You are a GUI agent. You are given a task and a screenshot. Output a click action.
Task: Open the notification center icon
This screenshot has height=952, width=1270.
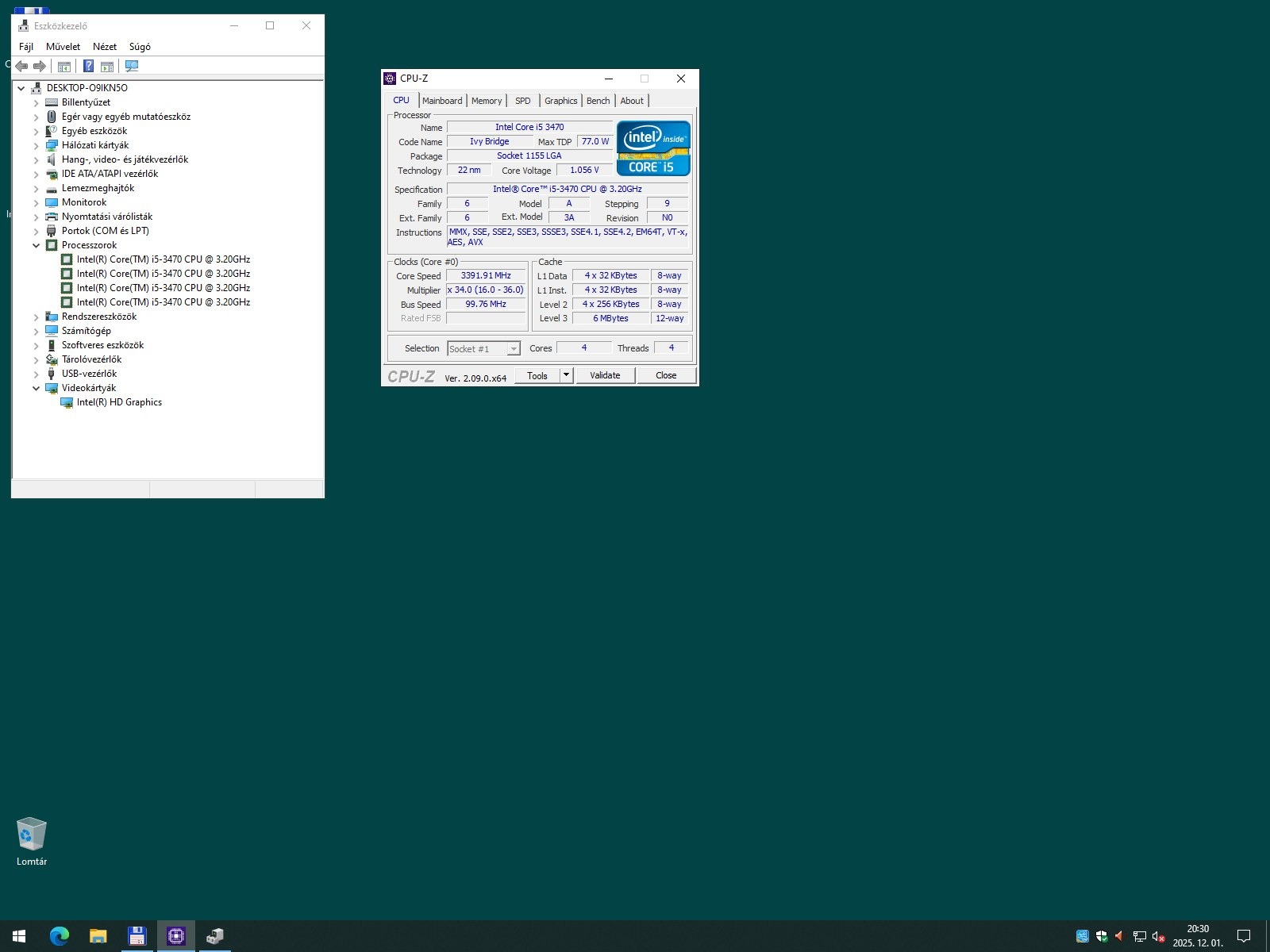pyautogui.click(x=1244, y=936)
